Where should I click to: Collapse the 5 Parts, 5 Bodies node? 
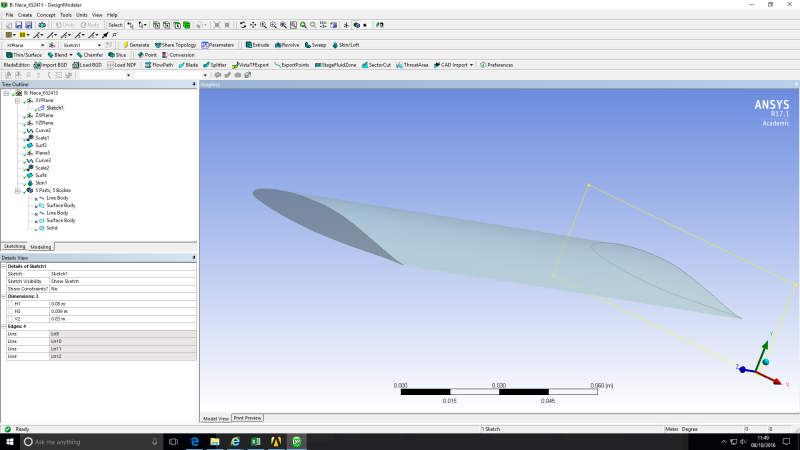tap(17, 190)
